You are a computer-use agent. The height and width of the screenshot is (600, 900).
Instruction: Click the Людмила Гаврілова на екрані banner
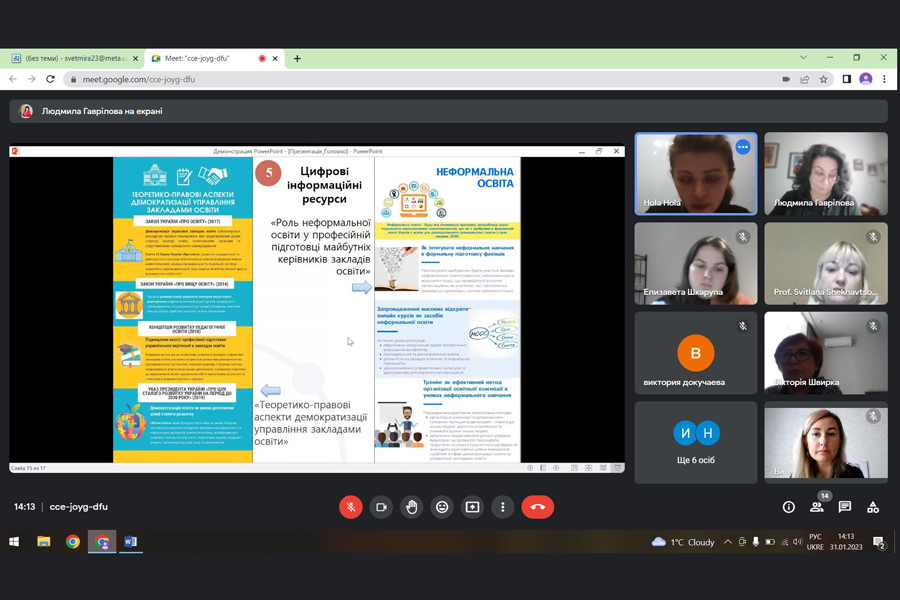(x=448, y=111)
